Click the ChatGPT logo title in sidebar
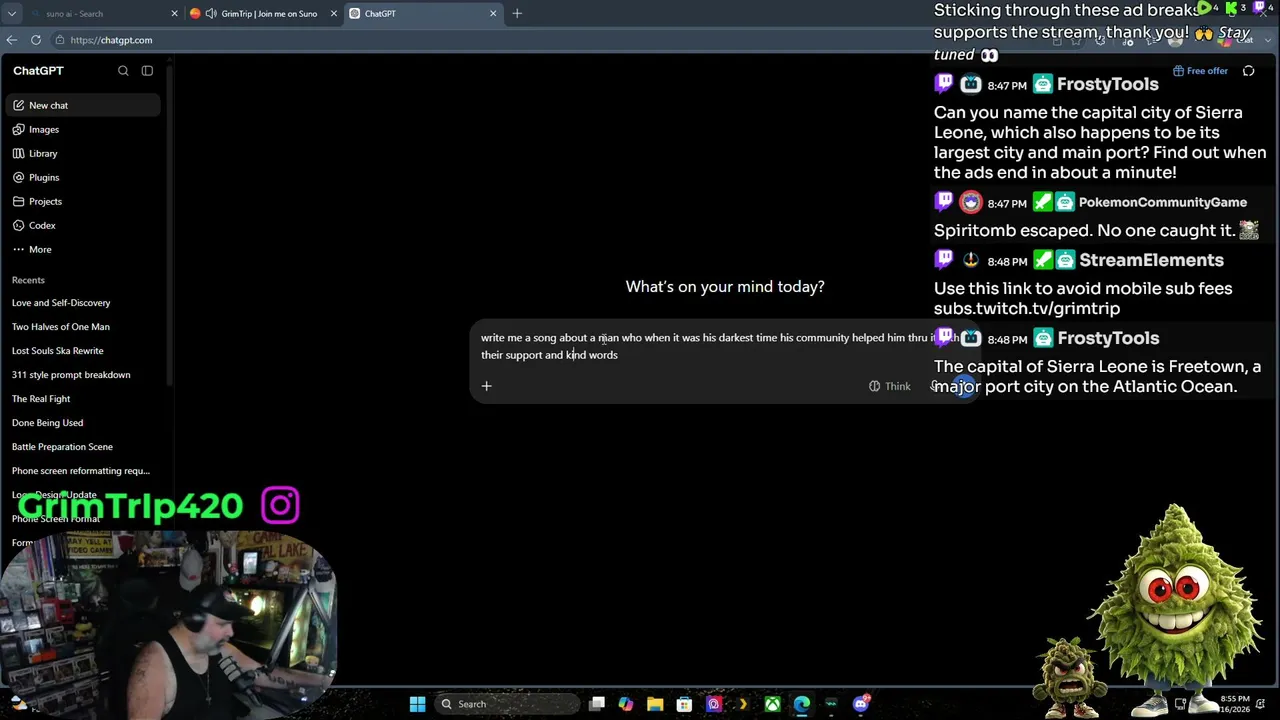 (x=38, y=71)
